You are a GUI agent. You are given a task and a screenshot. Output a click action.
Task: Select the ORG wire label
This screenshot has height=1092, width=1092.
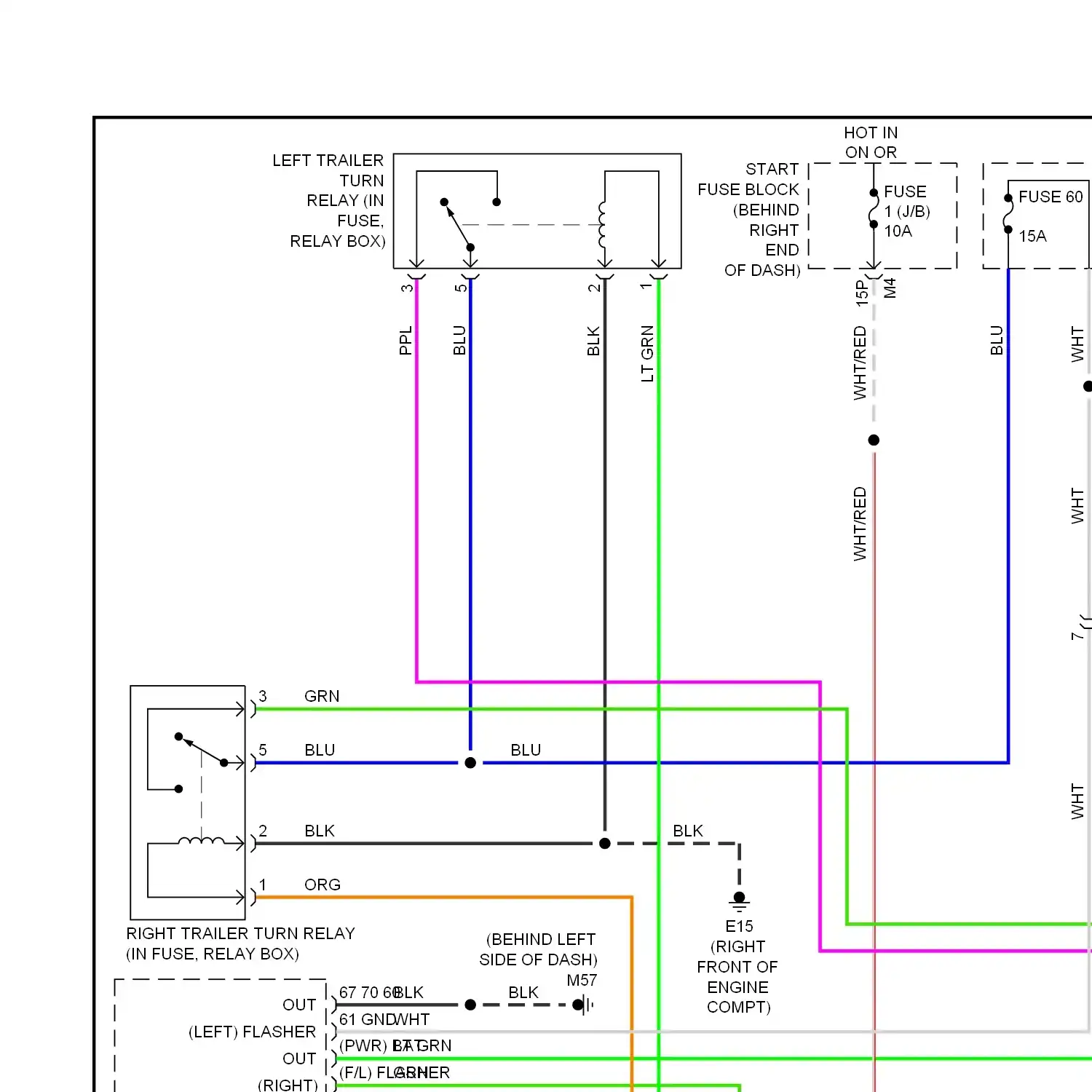click(323, 885)
